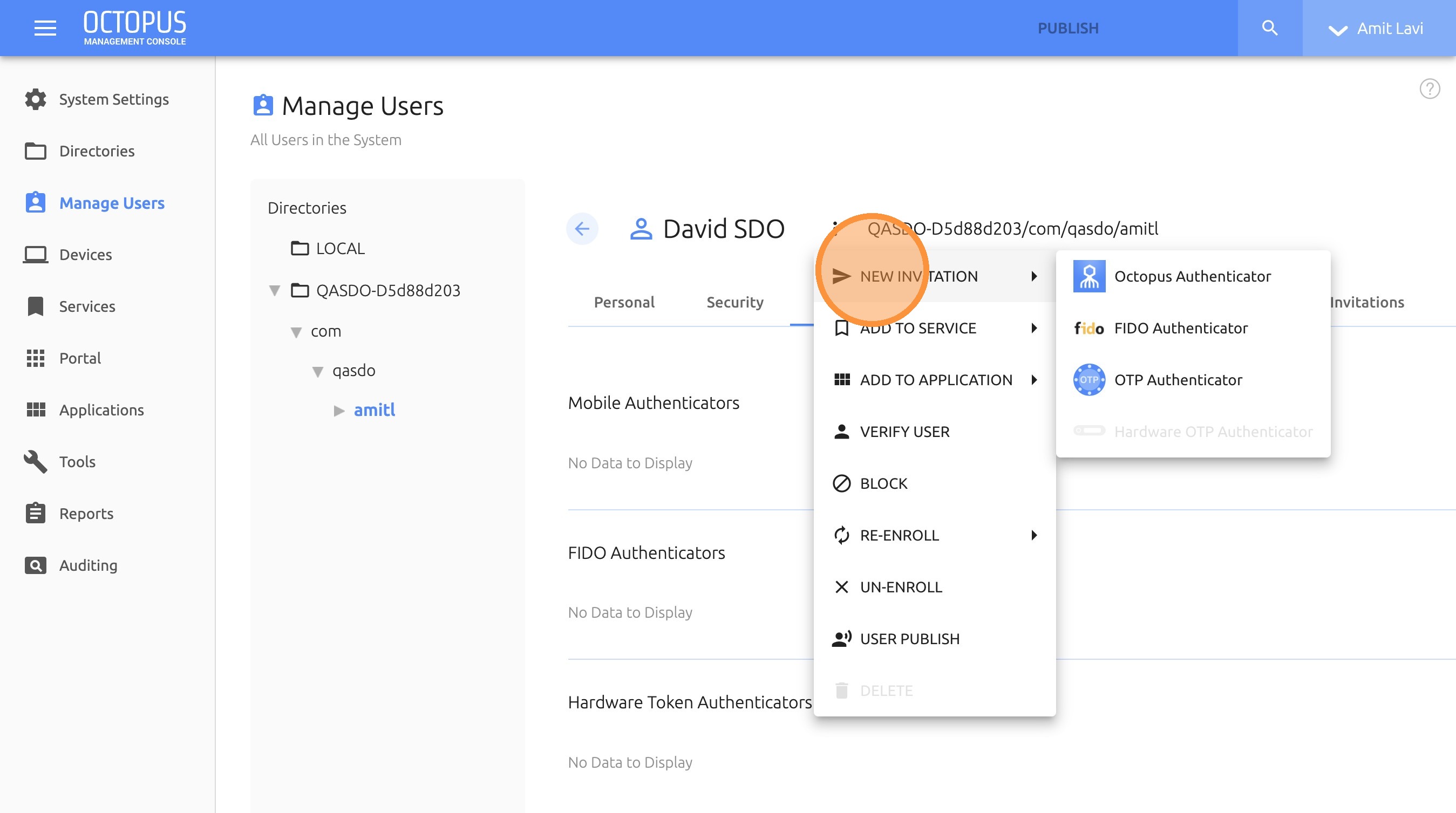Click the search magnifier icon
Viewport: 1456px width, 813px height.
1269,28
